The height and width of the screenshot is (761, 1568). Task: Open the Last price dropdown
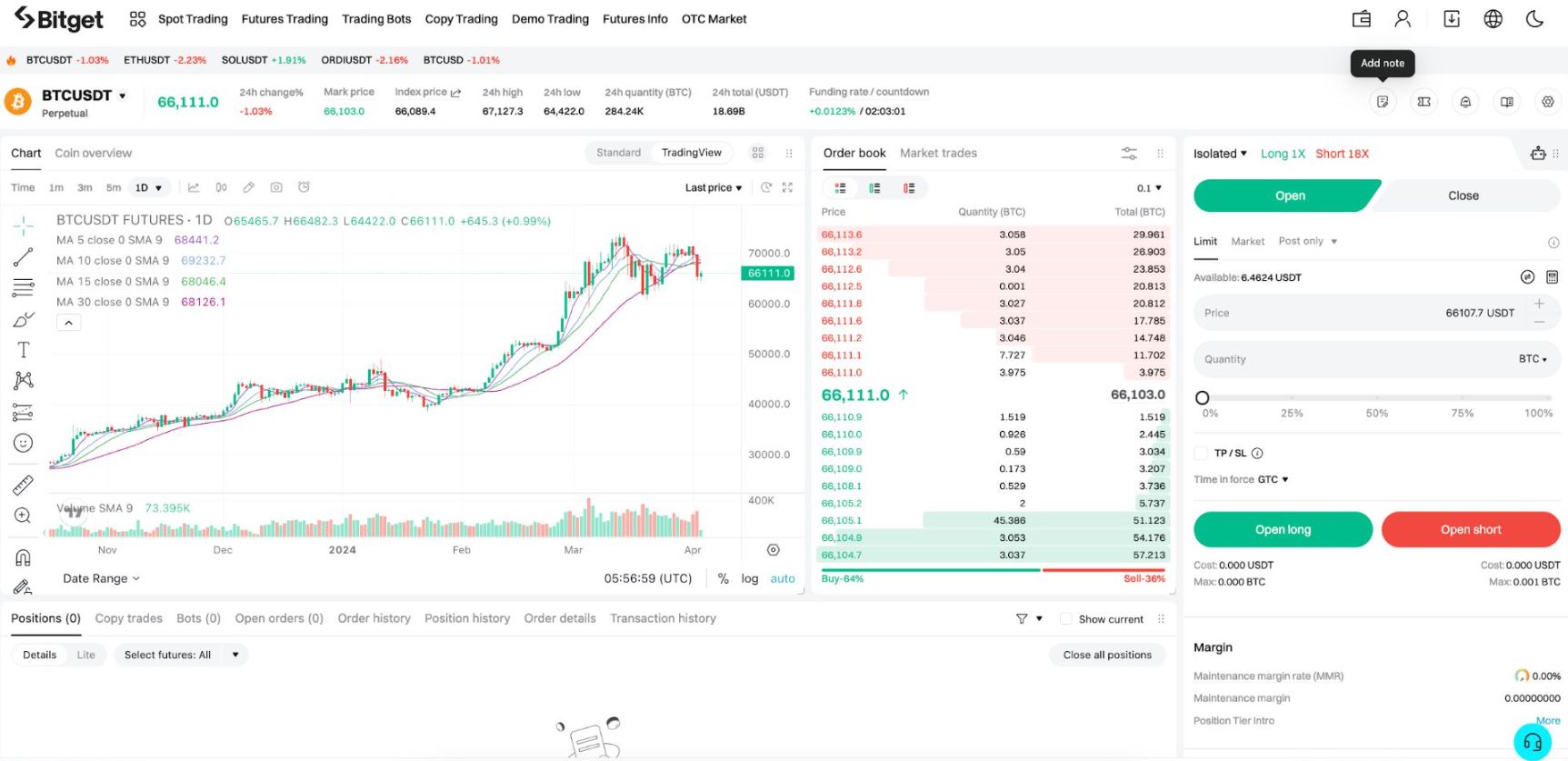point(714,187)
